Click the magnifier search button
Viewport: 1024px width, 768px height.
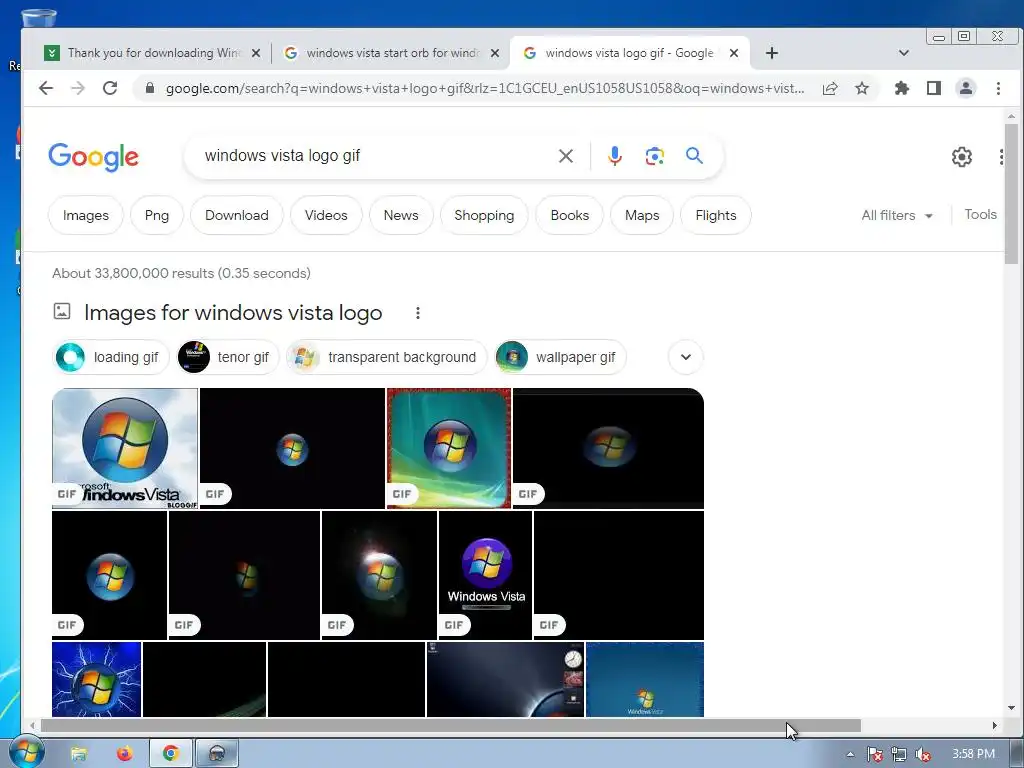pos(694,155)
